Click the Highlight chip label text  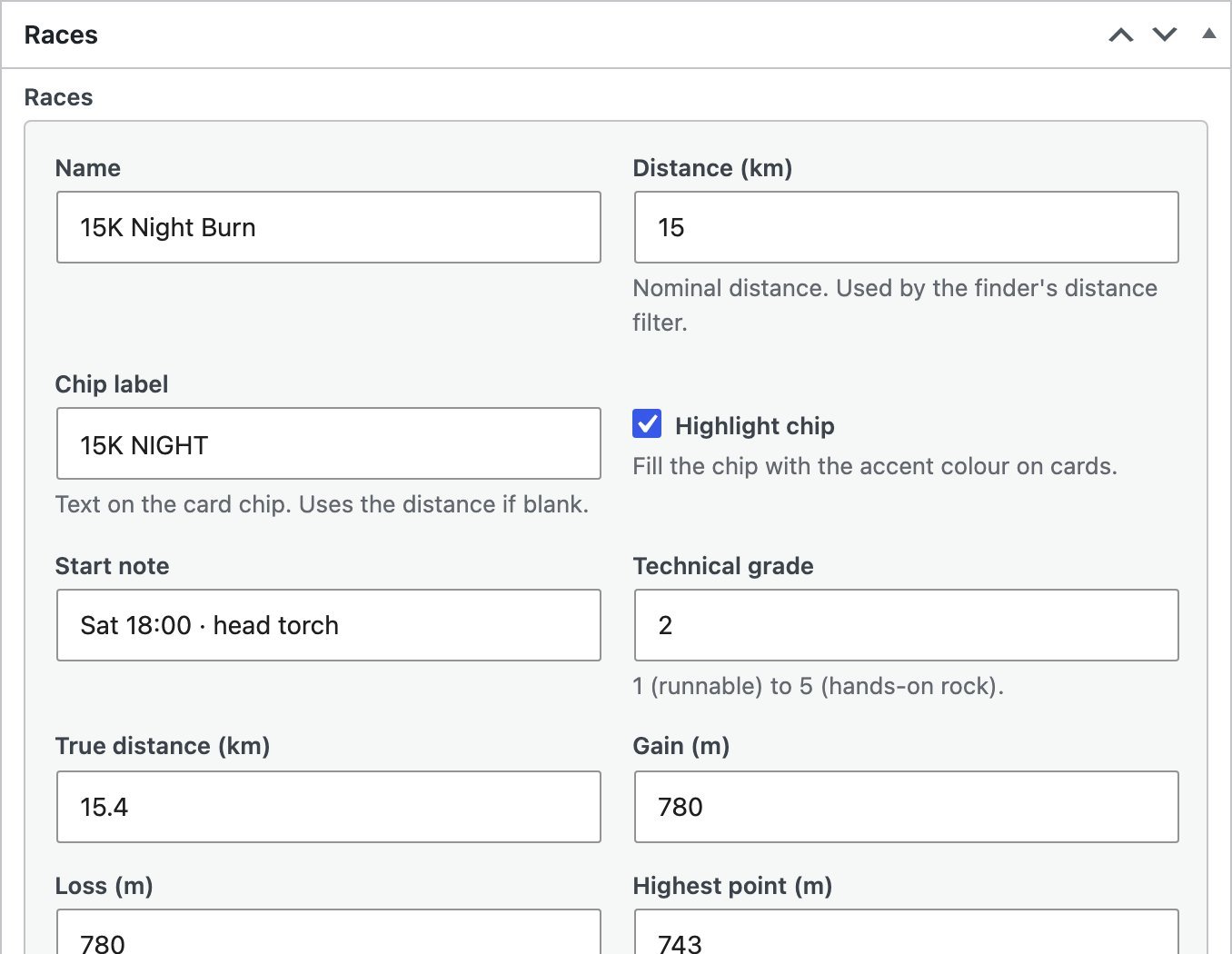pos(755,426)
